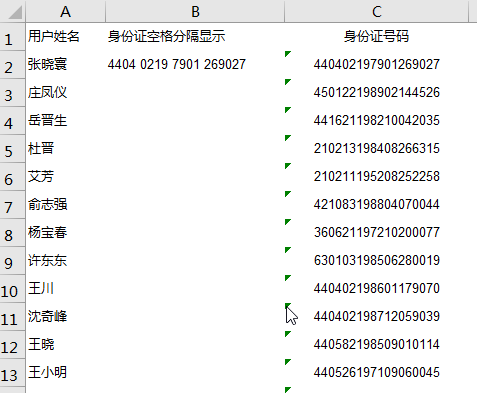Screen dimensions: 477x393
Task: Select the cell containing 张晓寰
Action: tap(66, 65)
